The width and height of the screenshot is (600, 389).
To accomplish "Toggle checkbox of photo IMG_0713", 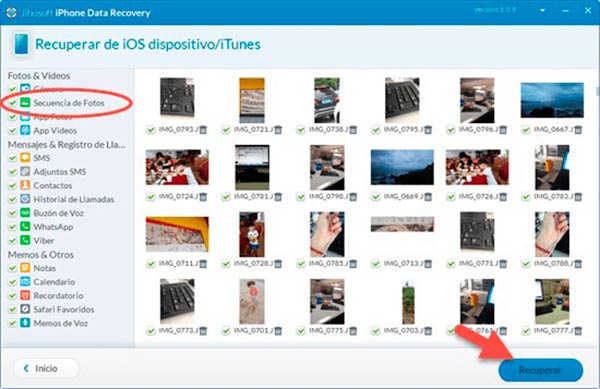I will coord(376,264).
